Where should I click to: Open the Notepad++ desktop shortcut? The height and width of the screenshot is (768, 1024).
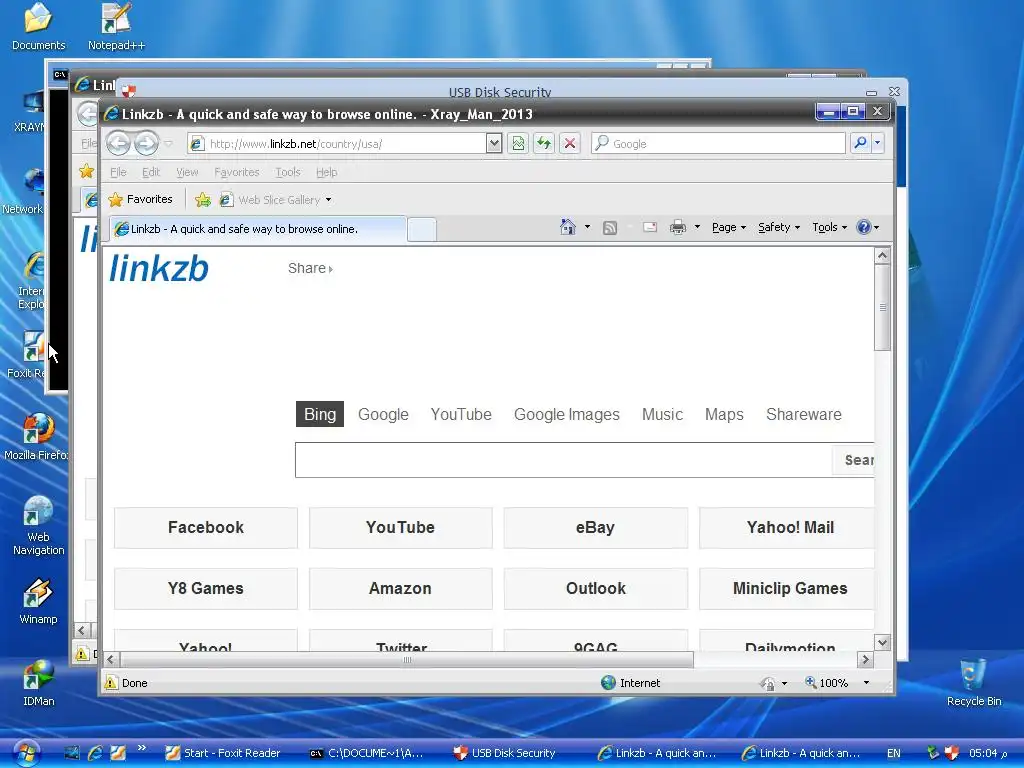click(x=116, y=27)
